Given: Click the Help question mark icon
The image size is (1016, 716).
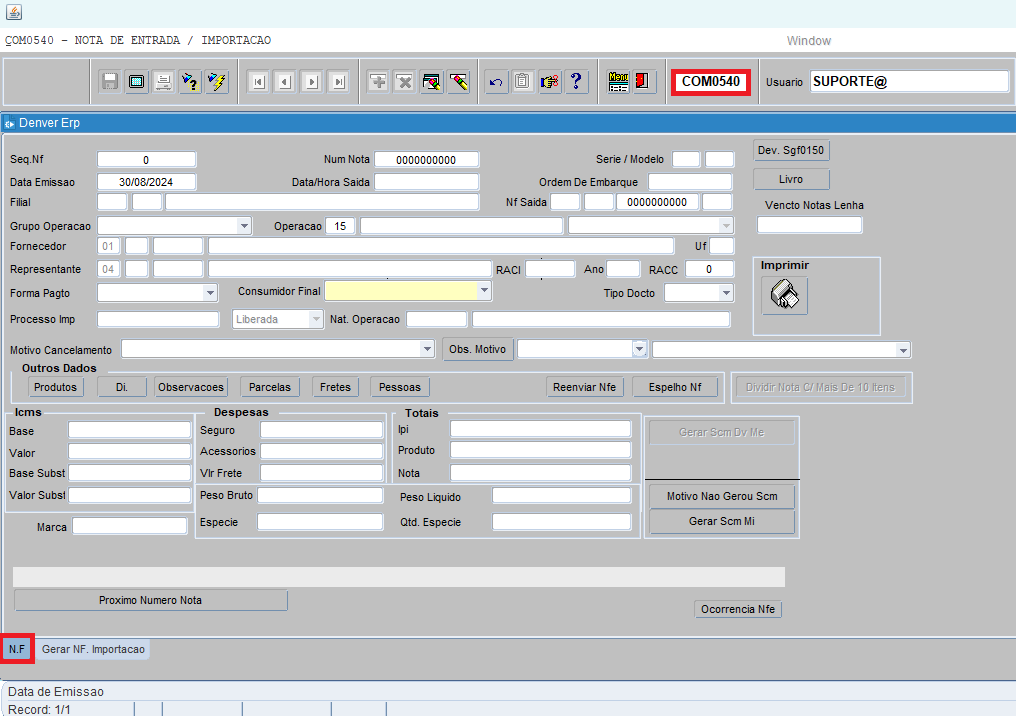Looking at the screenshot, I should (x=576, y=82).
